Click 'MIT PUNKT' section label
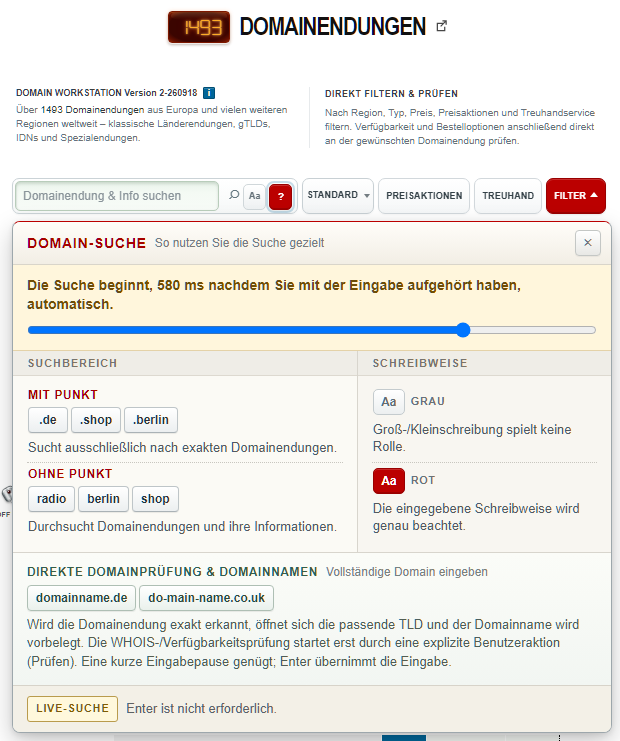This screenshot has width=620, height=741. (63, 395)
